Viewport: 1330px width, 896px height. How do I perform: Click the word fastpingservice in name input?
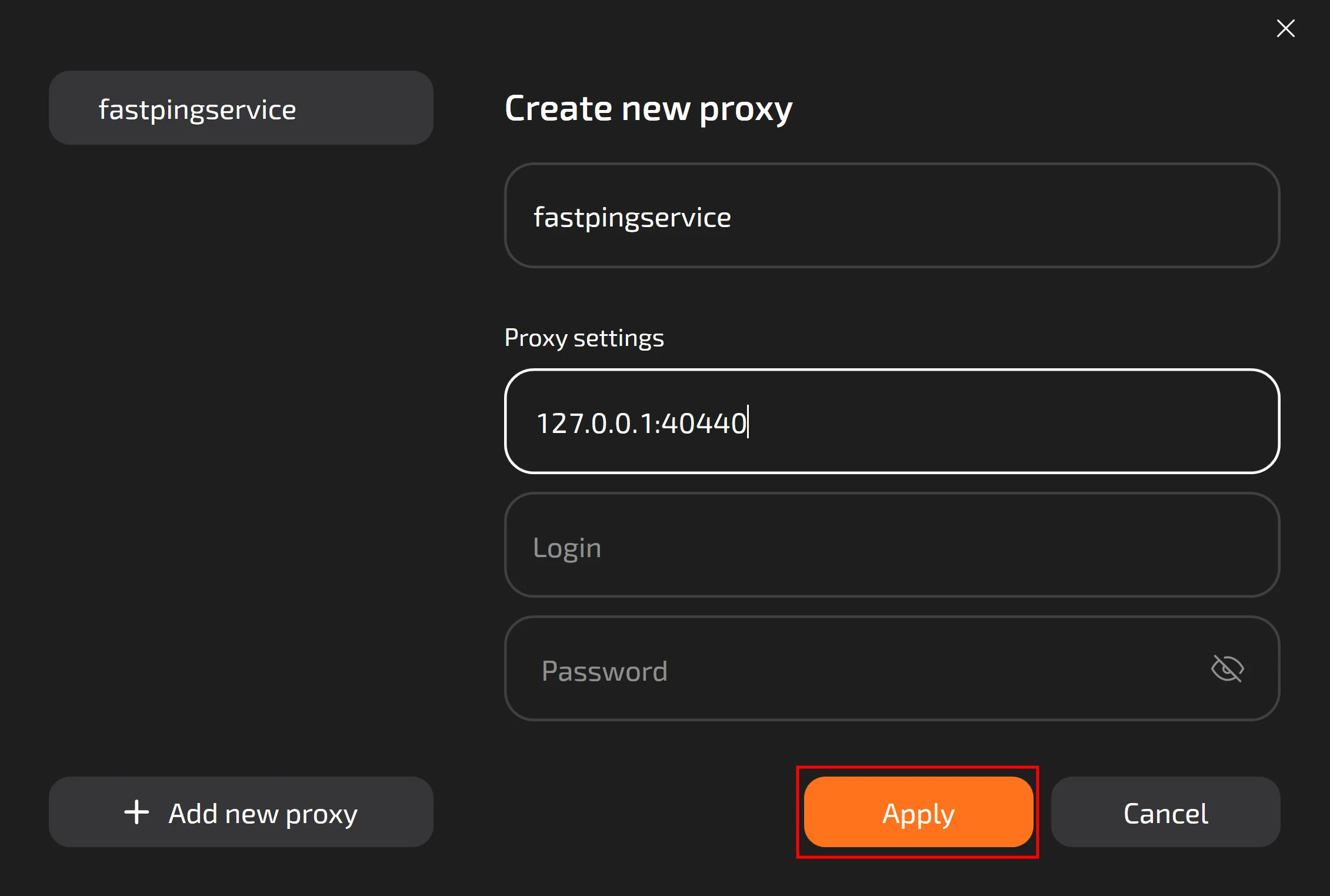point(632,217)
